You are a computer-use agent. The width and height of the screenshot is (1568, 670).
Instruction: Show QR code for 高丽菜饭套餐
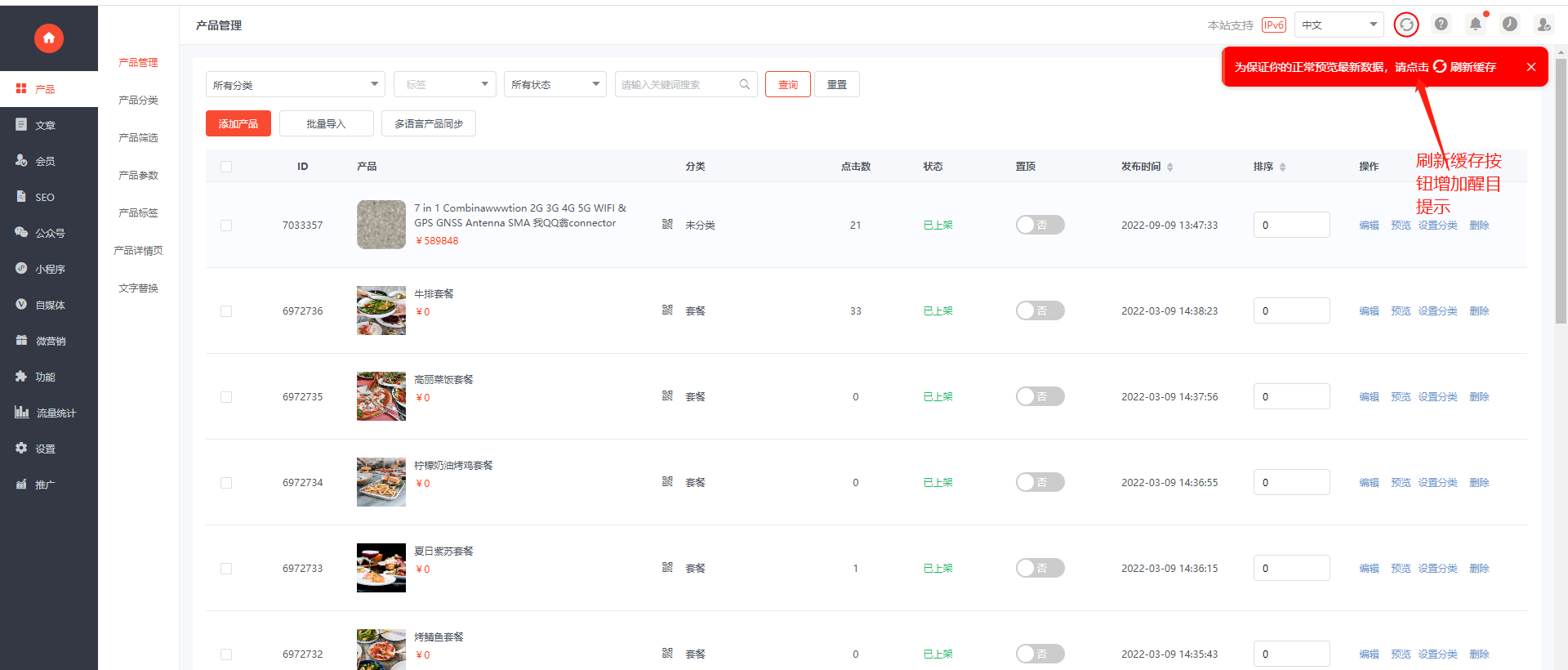click(667, 395)
